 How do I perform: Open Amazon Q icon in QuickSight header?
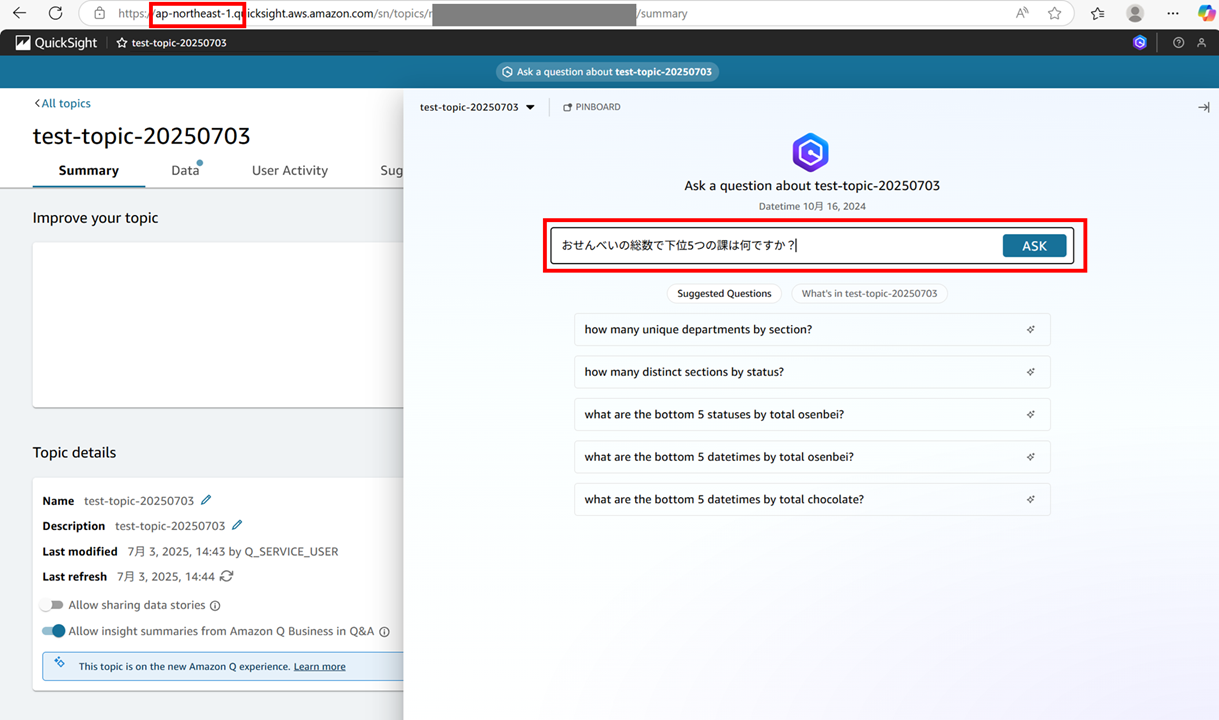(x=1140, y=43)
